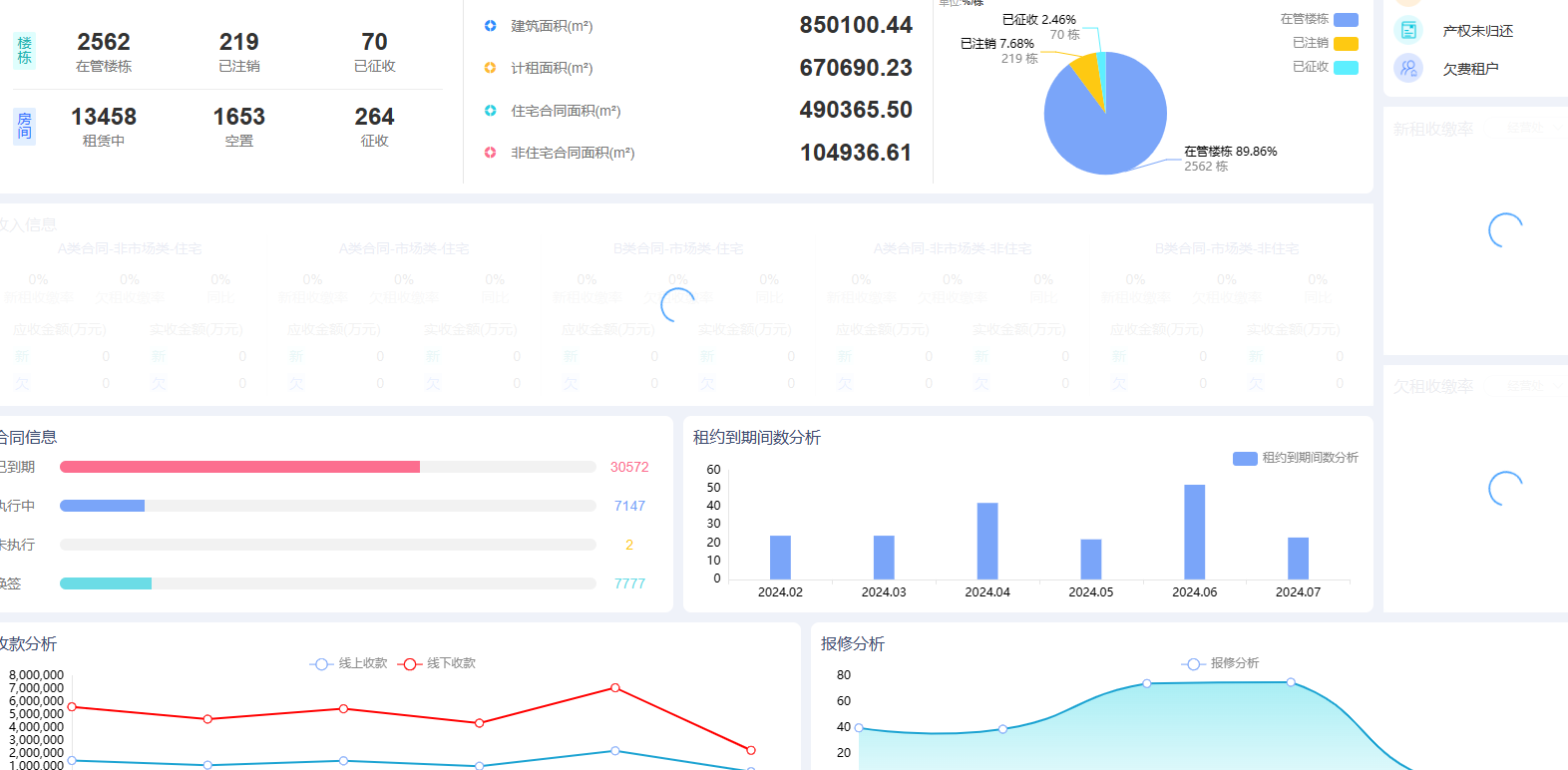Click the 2024.03 bar in lease chart
1568x770 pixels.
coord(884,558)
